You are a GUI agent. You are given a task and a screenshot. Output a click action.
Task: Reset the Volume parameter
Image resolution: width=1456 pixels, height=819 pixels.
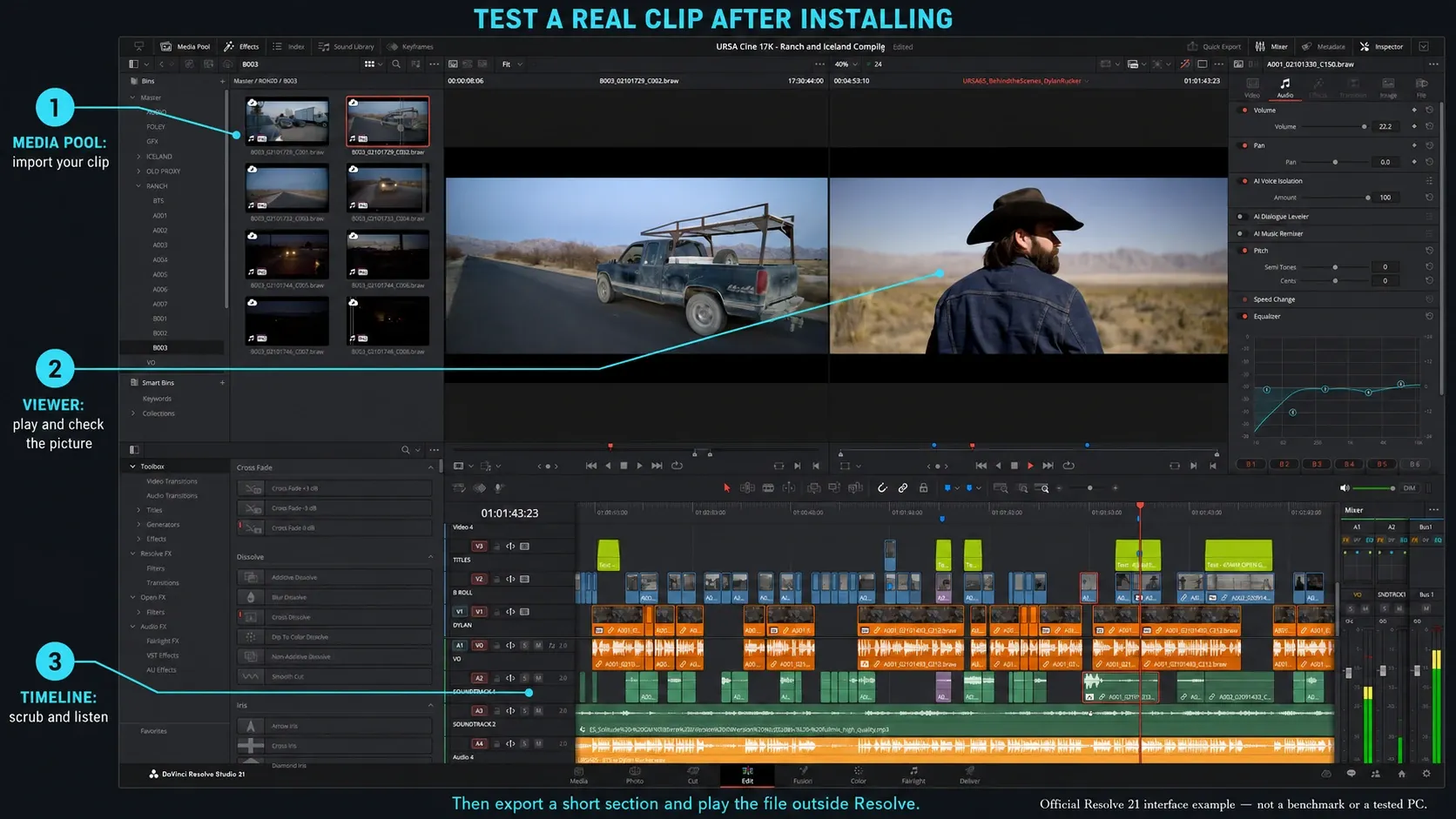pyautogui.click(x=1429, y=127)
